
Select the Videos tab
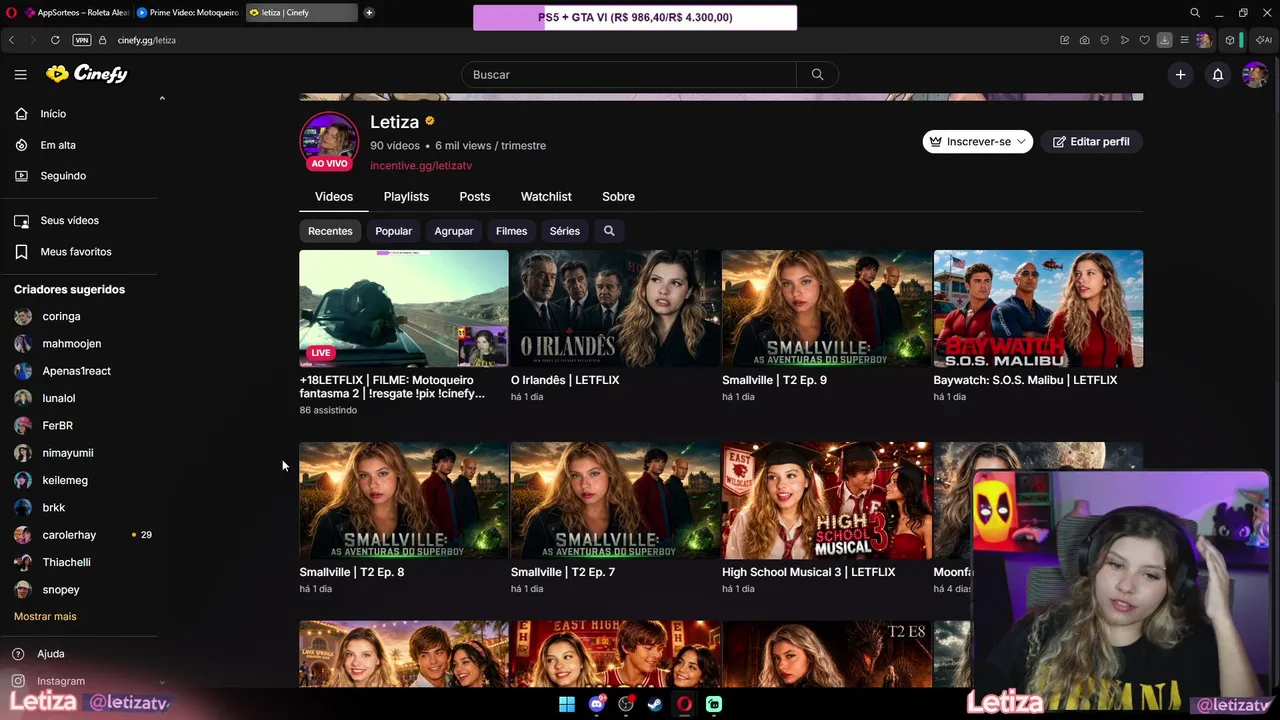[x=334, y=197]
